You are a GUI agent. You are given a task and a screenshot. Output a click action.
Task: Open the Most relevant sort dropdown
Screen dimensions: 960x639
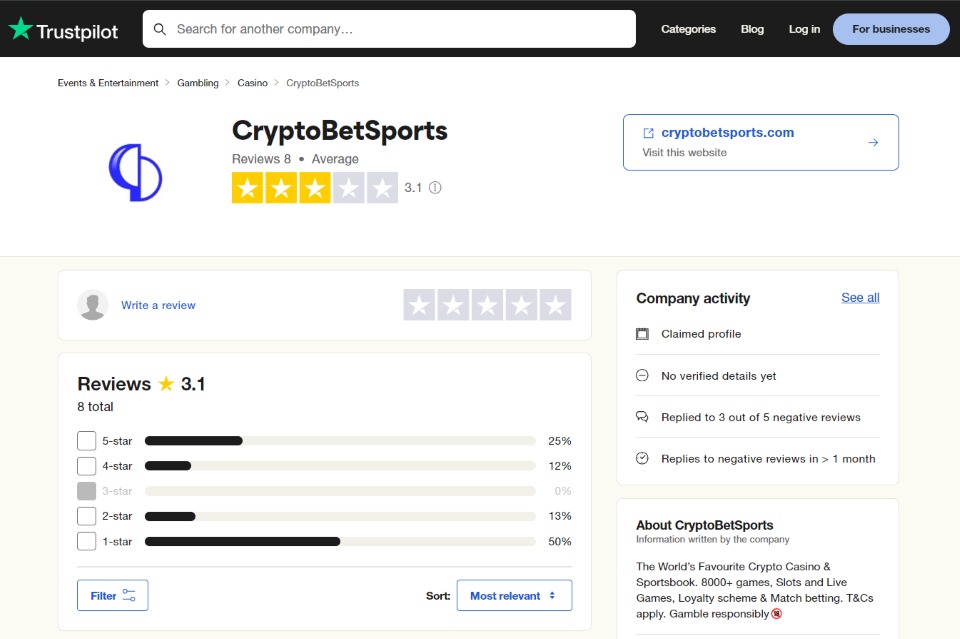point(514,594)
